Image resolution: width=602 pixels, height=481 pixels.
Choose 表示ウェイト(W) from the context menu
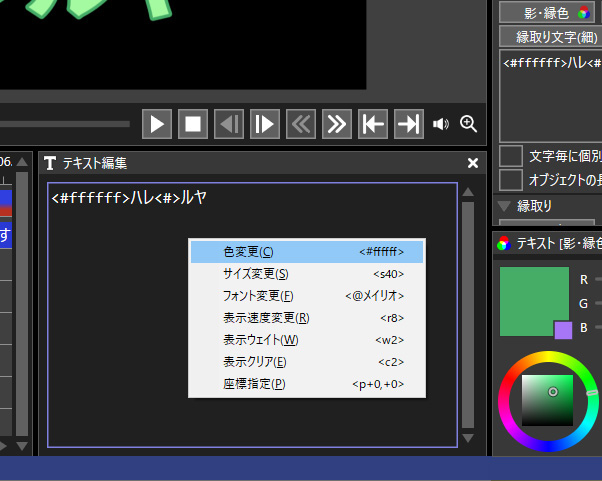pyautogui.click(x=307, y=340)
